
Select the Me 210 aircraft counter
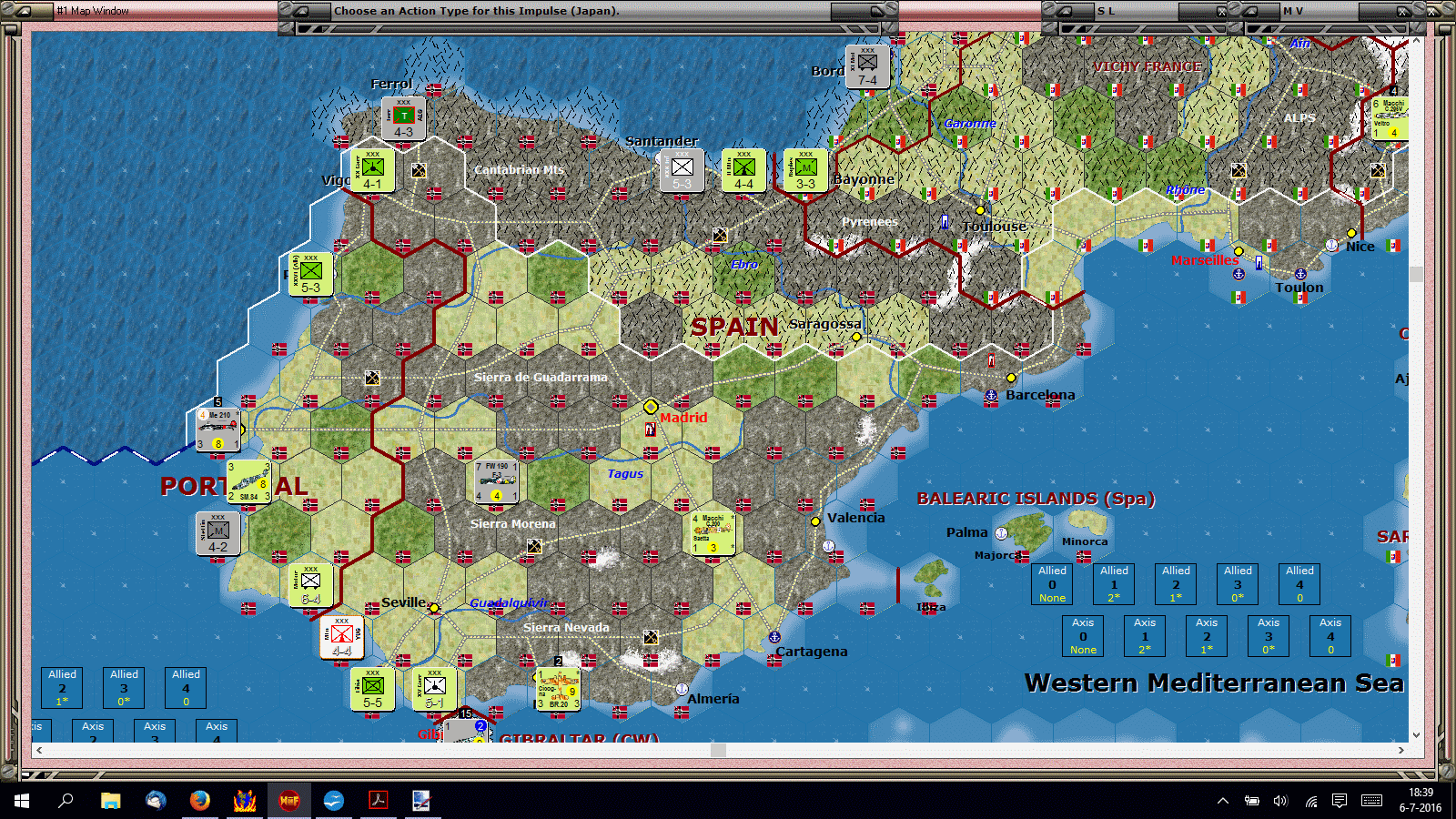pyautogui.click(x=218, y=430)
